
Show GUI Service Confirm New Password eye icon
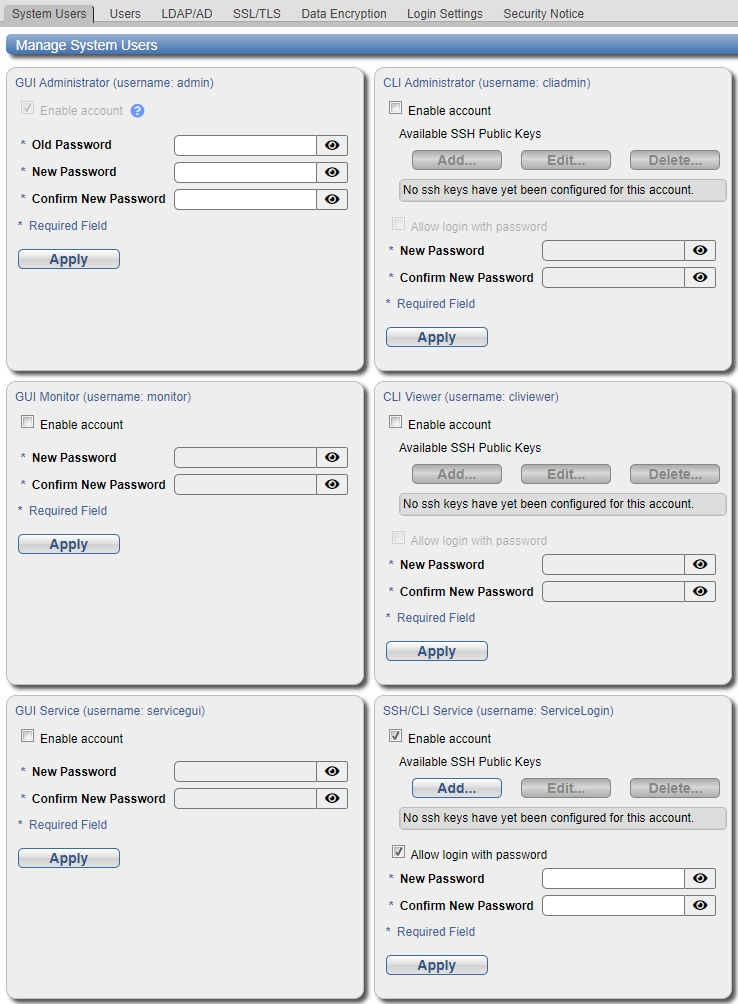coord(332,799)
